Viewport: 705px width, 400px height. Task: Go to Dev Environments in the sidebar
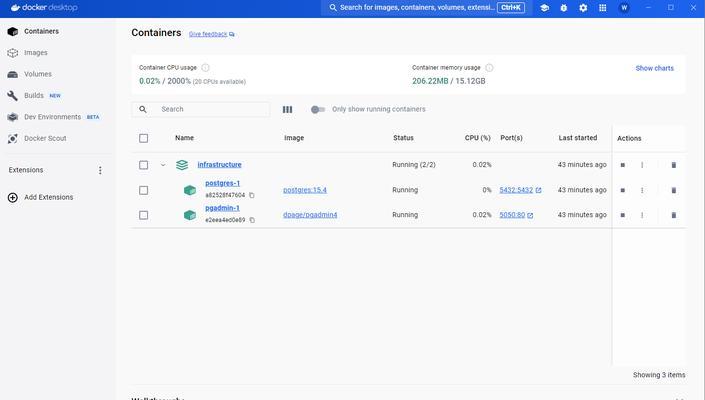coord(53,117)
